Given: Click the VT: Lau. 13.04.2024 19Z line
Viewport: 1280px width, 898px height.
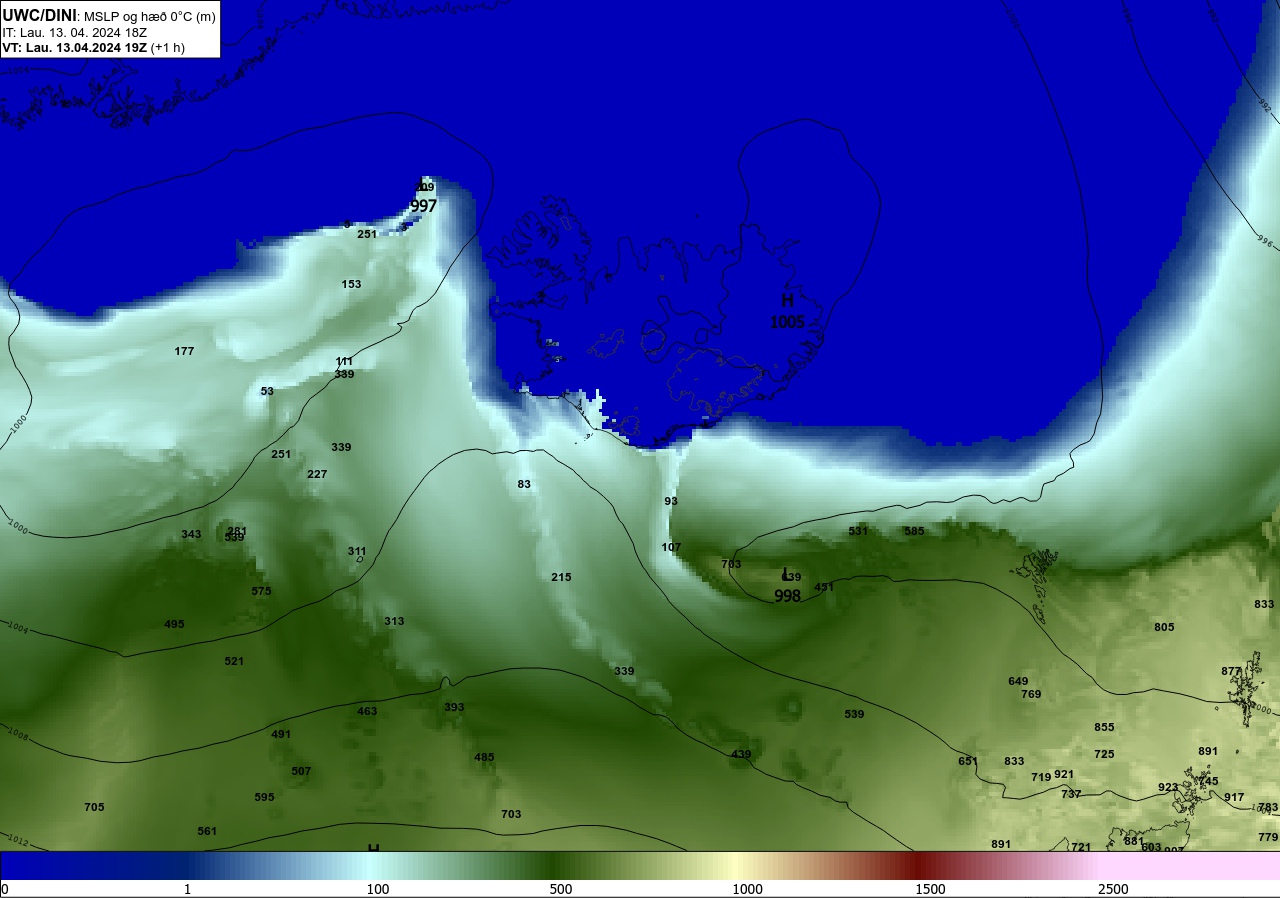Looking at the screenshot, I should point(93,47).
